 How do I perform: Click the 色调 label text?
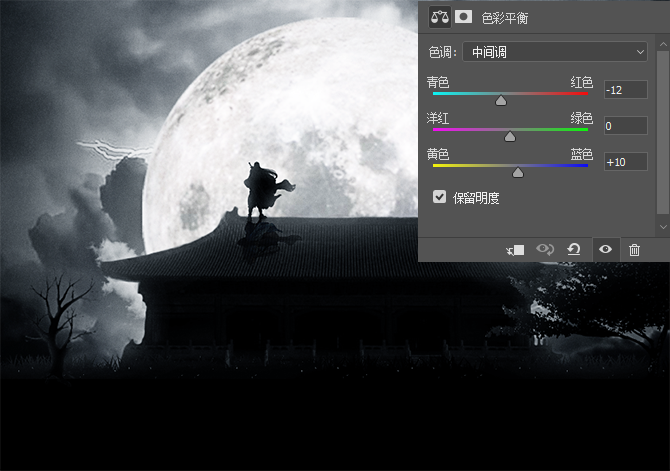[x=443, y=52]
